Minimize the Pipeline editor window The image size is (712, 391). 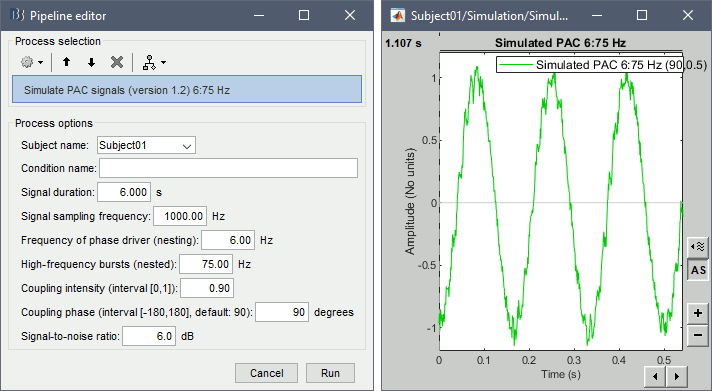click(259, 15)
